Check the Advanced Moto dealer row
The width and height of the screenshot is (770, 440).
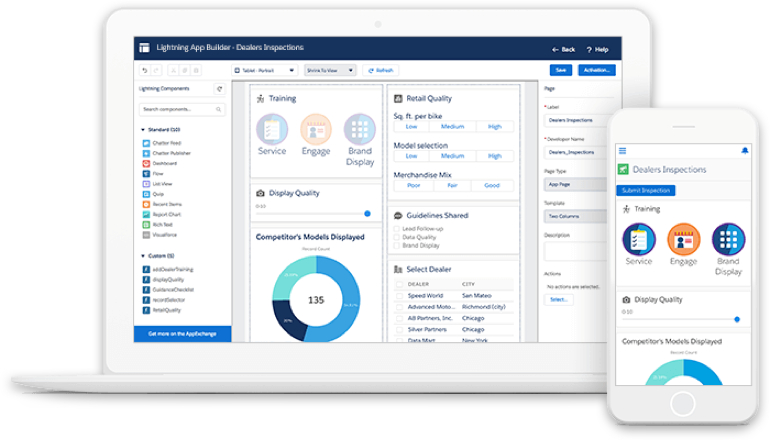click(x=399, y=307)
